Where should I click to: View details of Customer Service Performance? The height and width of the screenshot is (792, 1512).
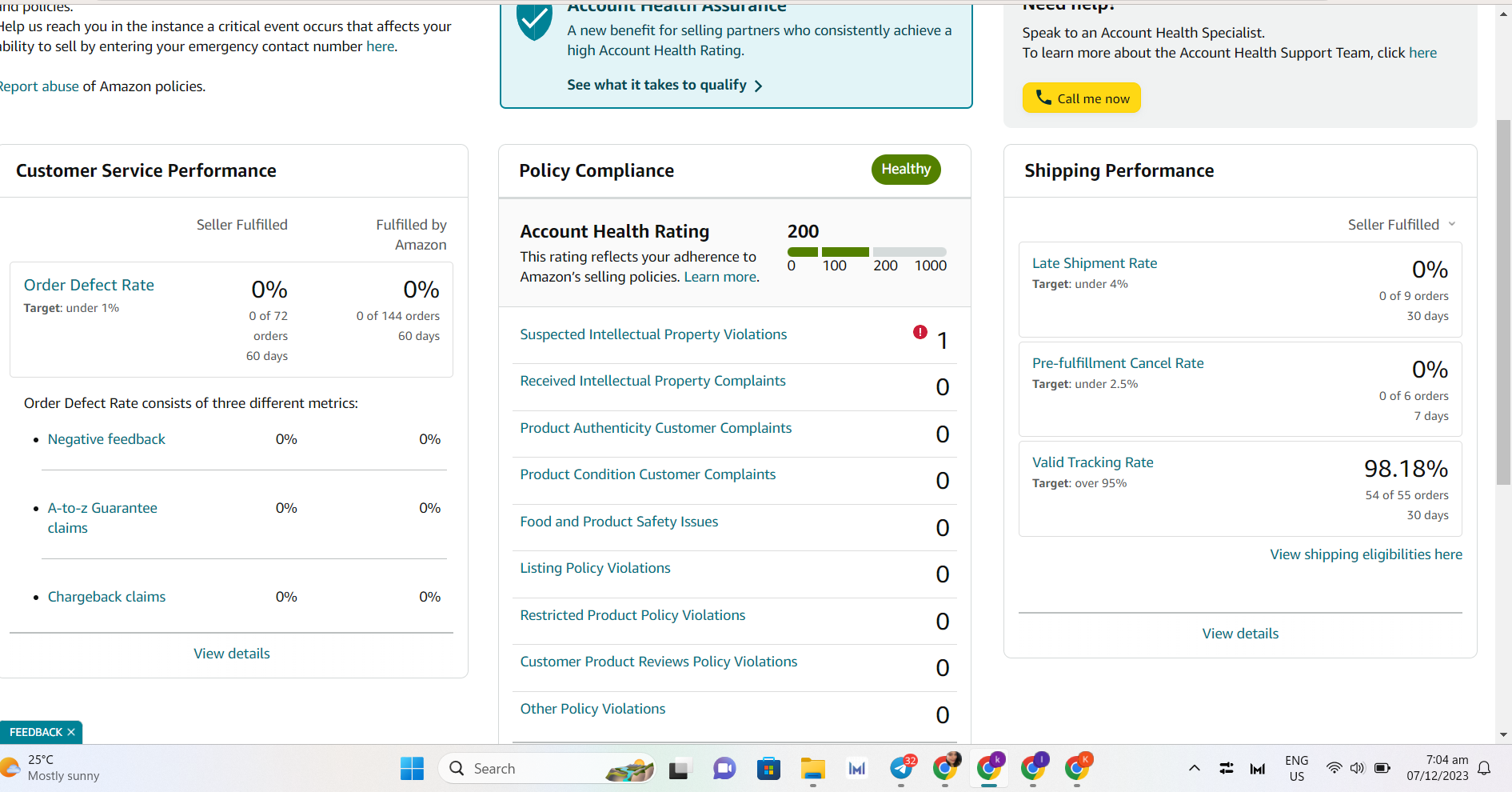point(232,654)
